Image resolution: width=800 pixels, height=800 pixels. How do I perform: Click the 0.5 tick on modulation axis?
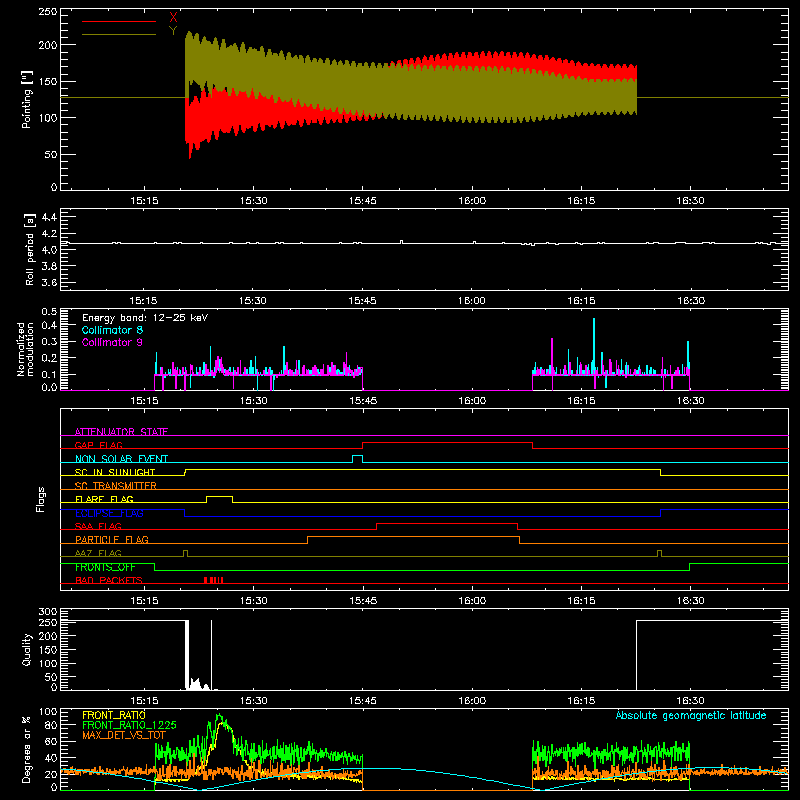coord(49,312)
